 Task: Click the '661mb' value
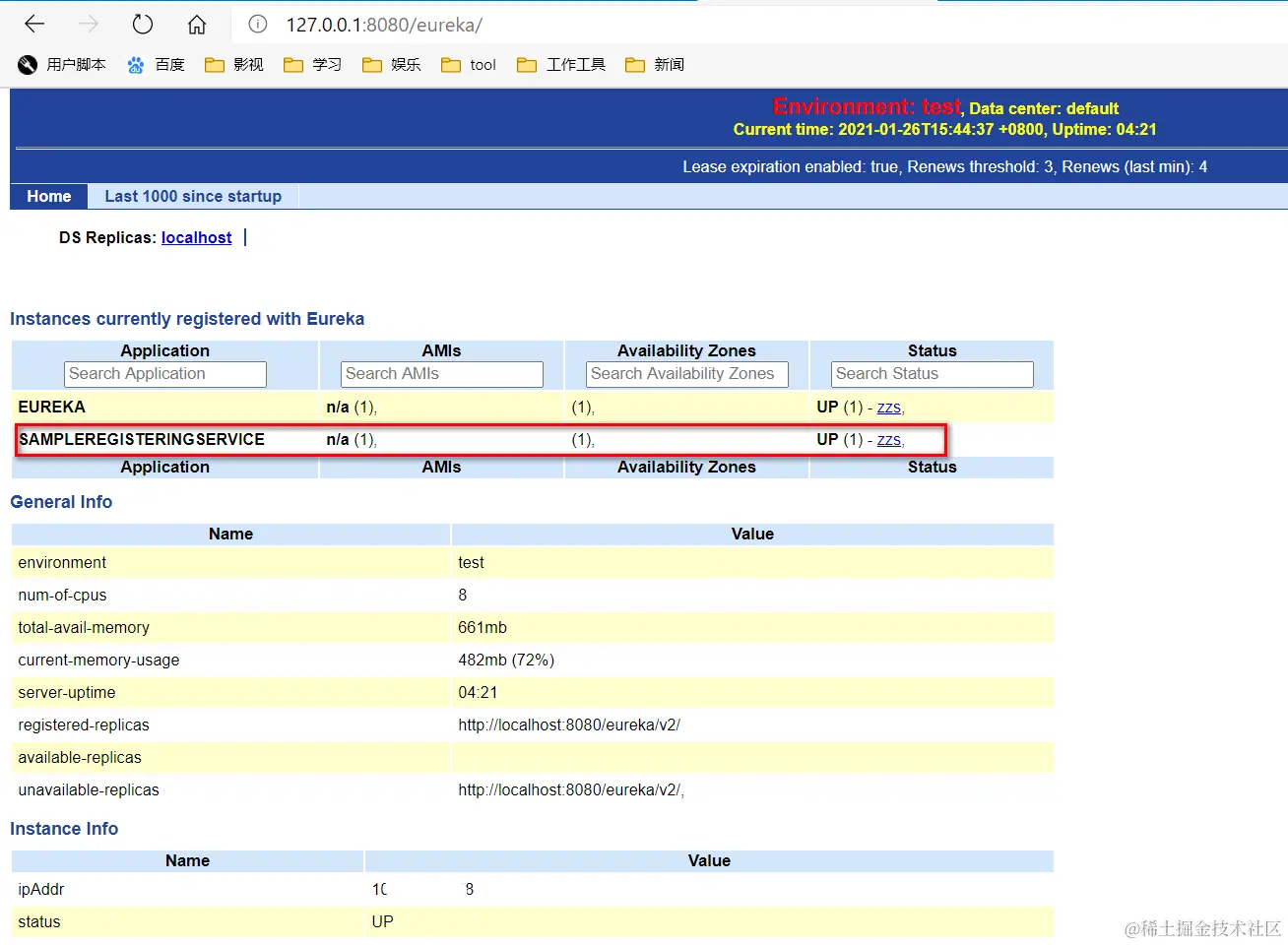coord(483,627)
